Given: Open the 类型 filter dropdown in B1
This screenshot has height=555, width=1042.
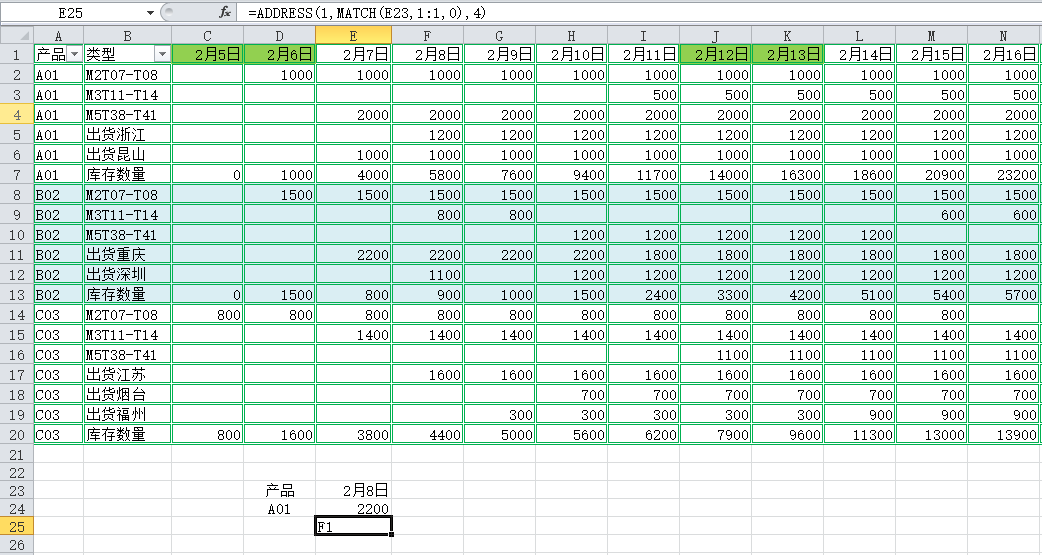Looking at the screenshot, I should [162, 54].
